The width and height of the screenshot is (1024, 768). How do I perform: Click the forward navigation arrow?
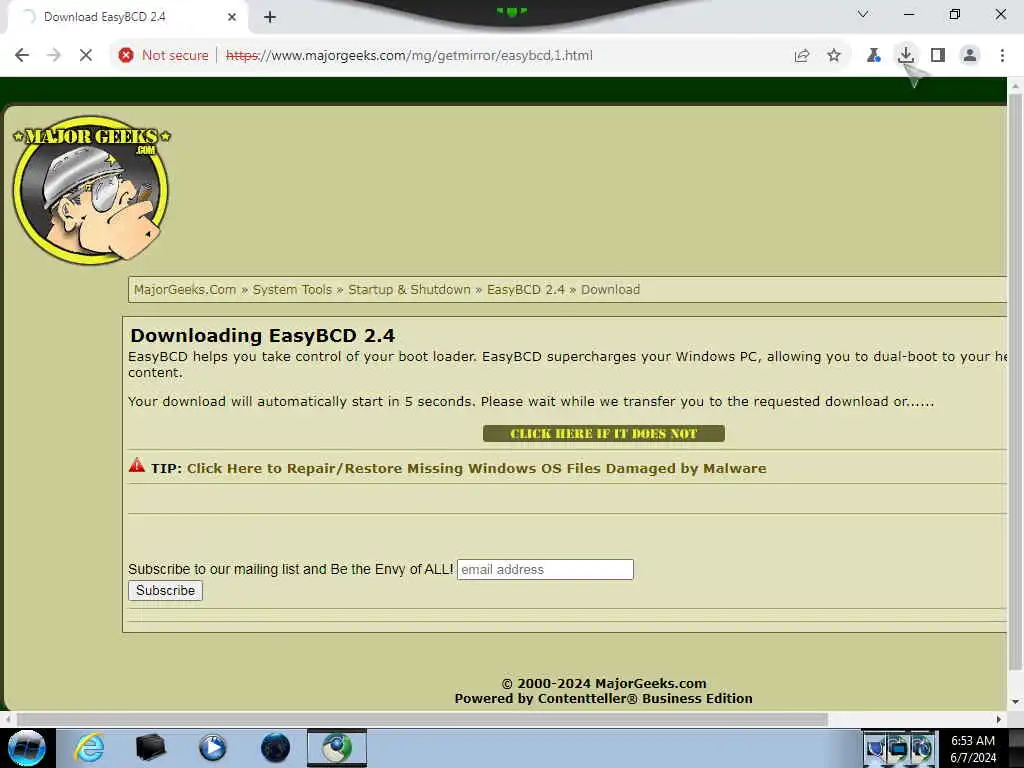tap(54, 56)
